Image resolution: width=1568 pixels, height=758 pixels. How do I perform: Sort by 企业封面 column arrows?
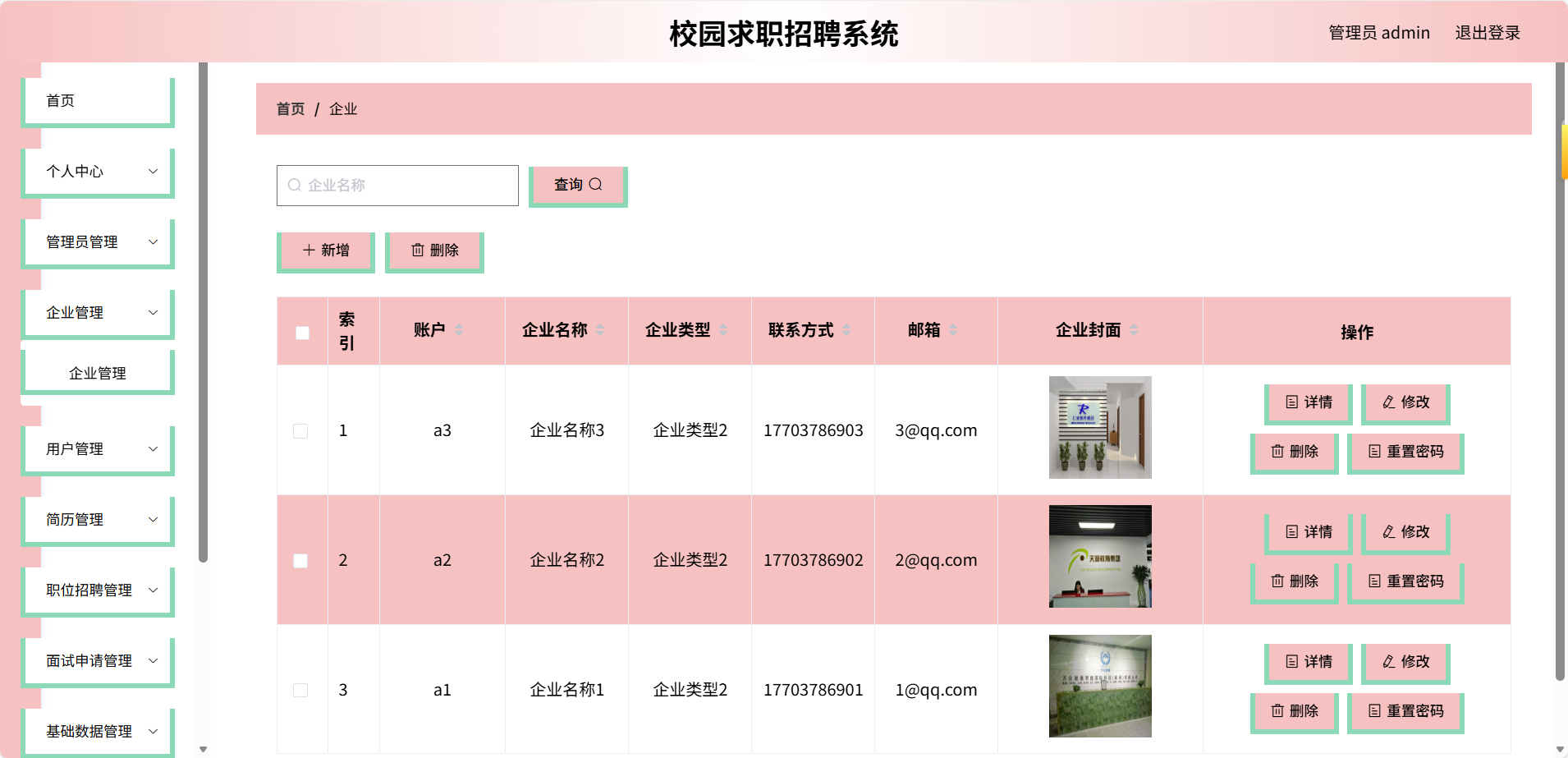(1134, 330)
